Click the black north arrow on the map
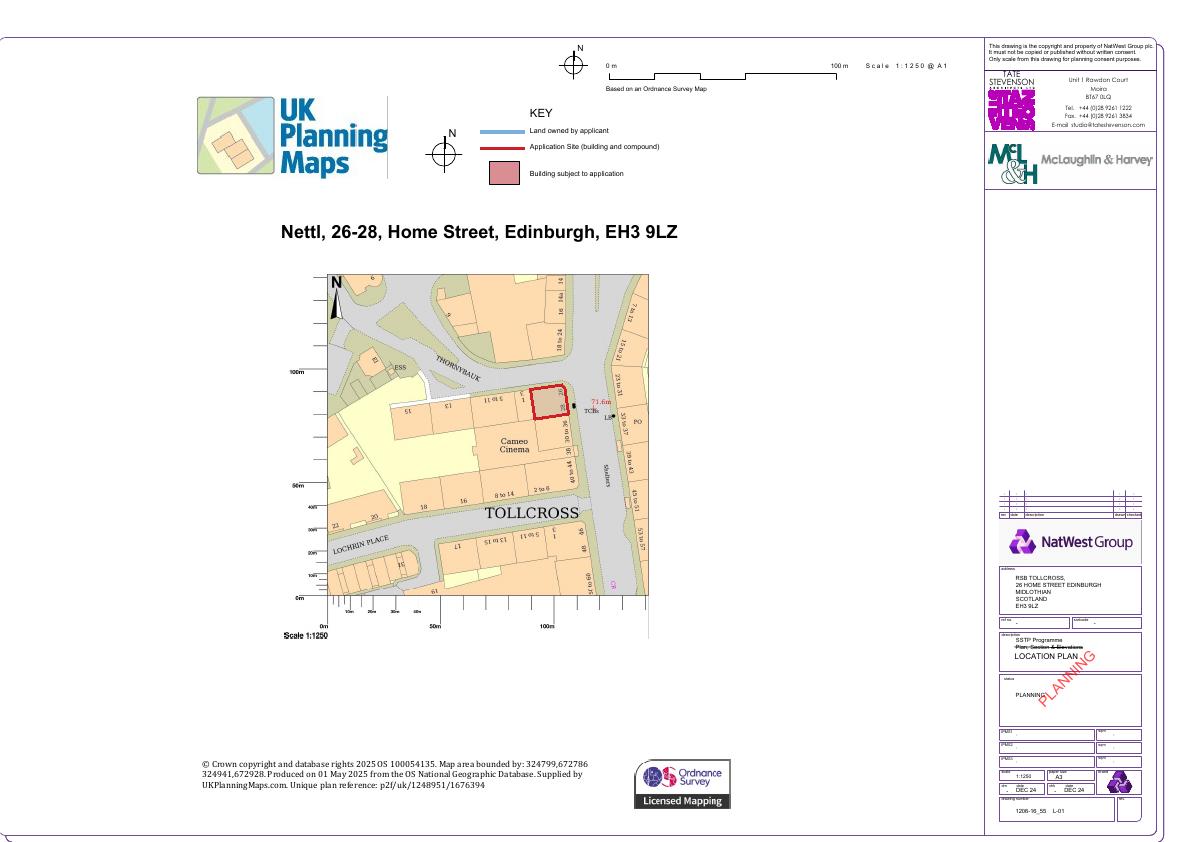Viewport: 1191px width, 842px height. coord(336,297)
